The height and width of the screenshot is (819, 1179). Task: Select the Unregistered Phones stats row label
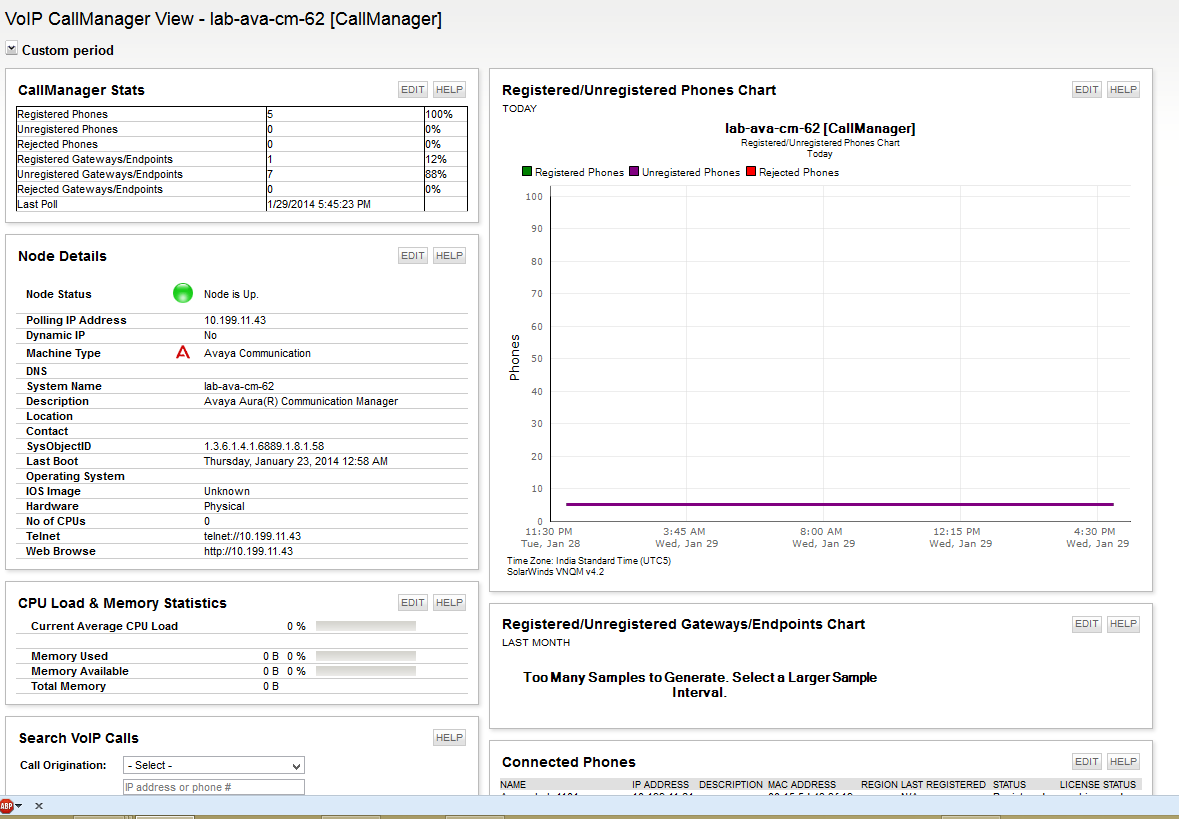point(68,129)
